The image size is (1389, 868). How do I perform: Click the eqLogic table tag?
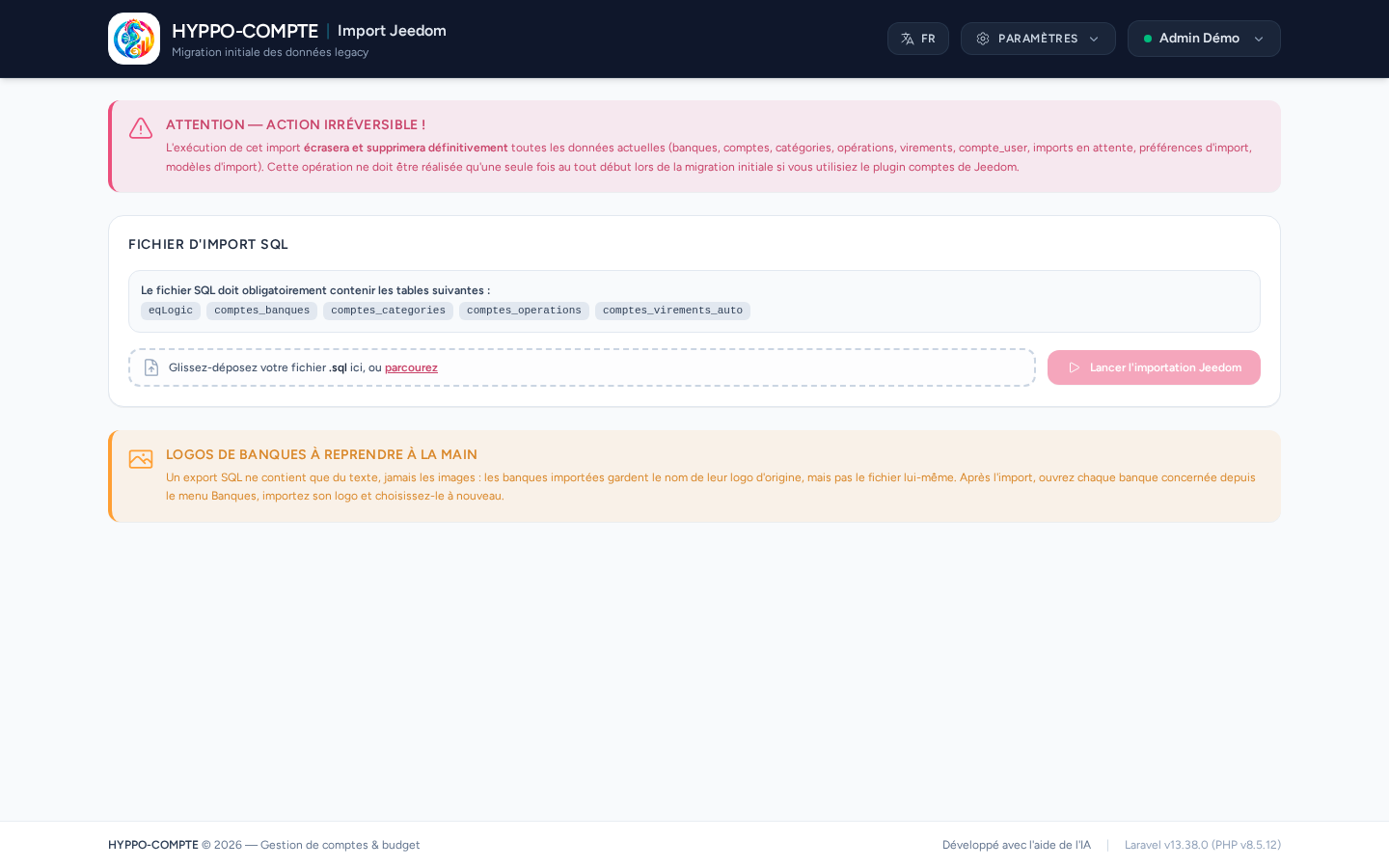[171, 311]
